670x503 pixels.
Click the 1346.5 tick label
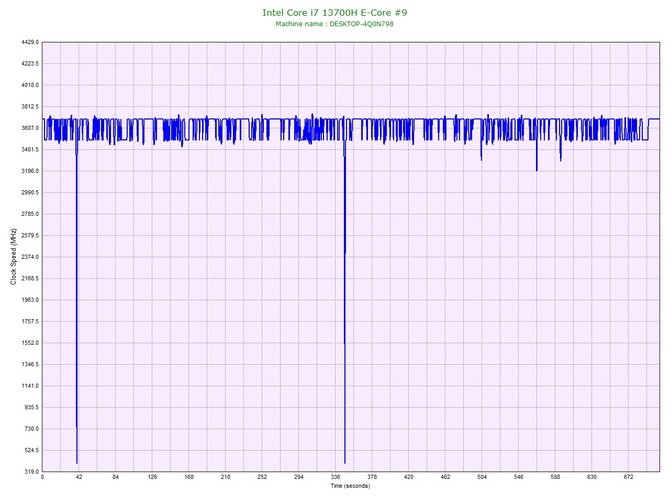[x=30, y=365]
